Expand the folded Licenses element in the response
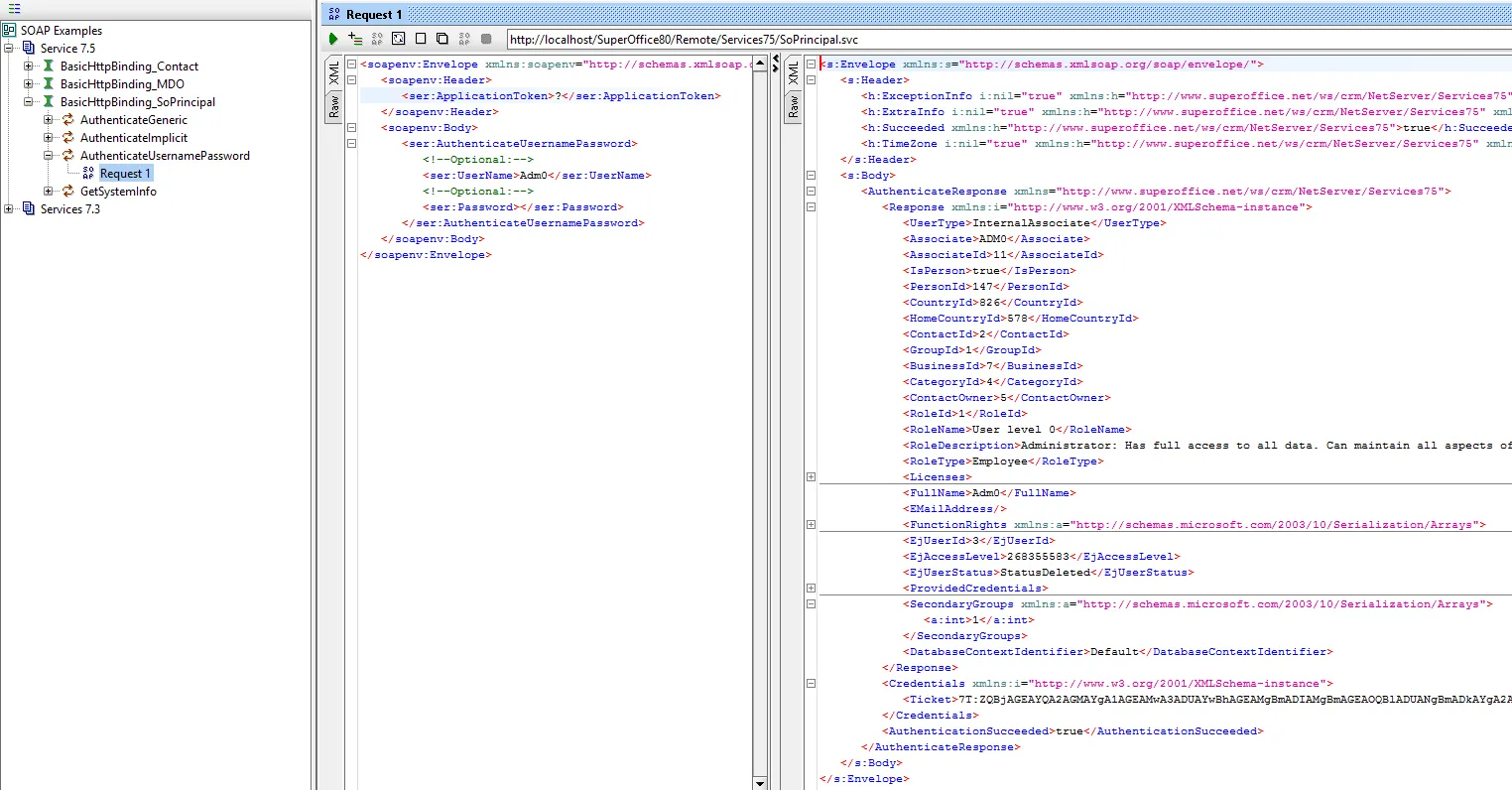 (811, 477)
